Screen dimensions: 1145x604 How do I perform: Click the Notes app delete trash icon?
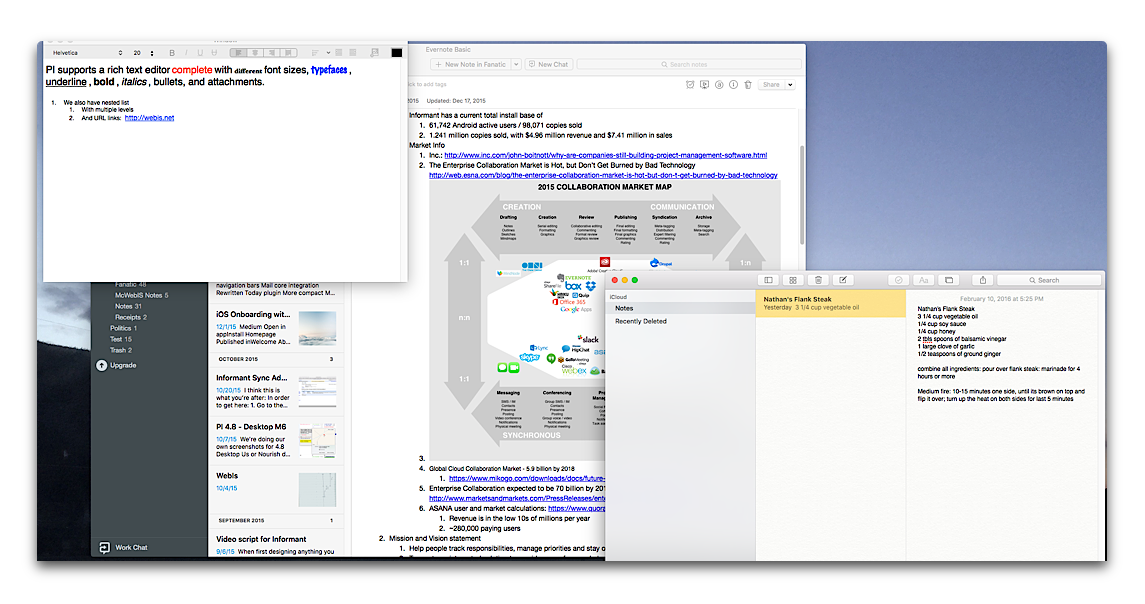pos(818,280)
